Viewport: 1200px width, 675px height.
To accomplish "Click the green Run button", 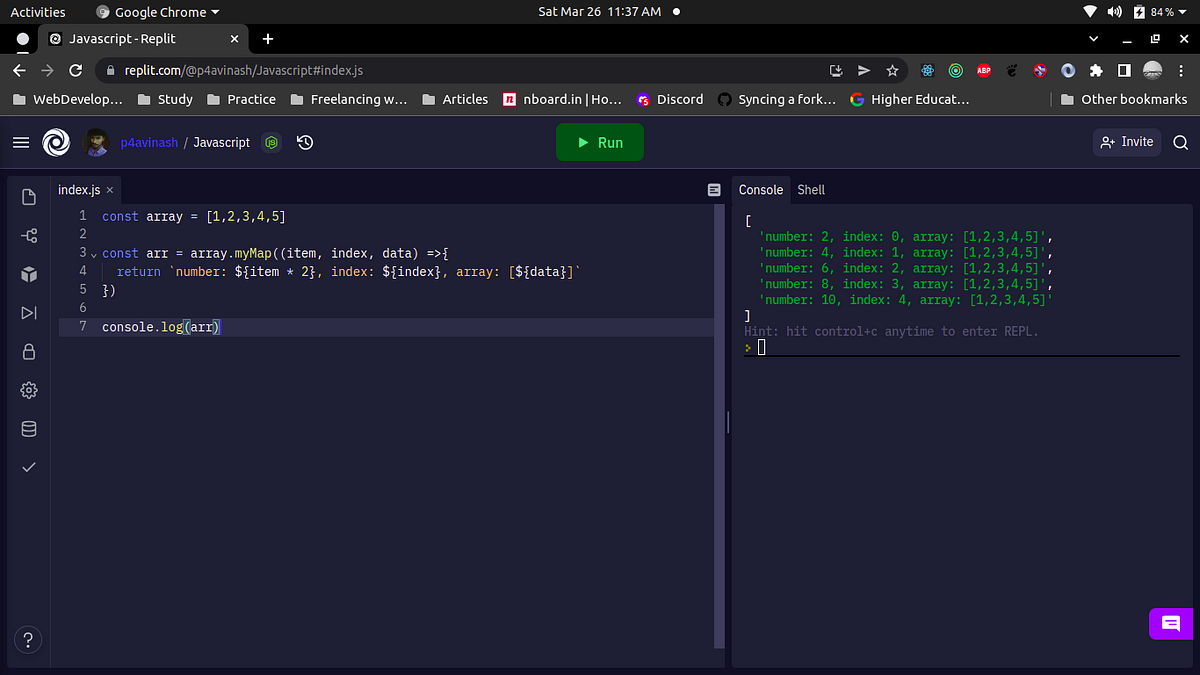I will pyautogui.click(x=599, y=142).
